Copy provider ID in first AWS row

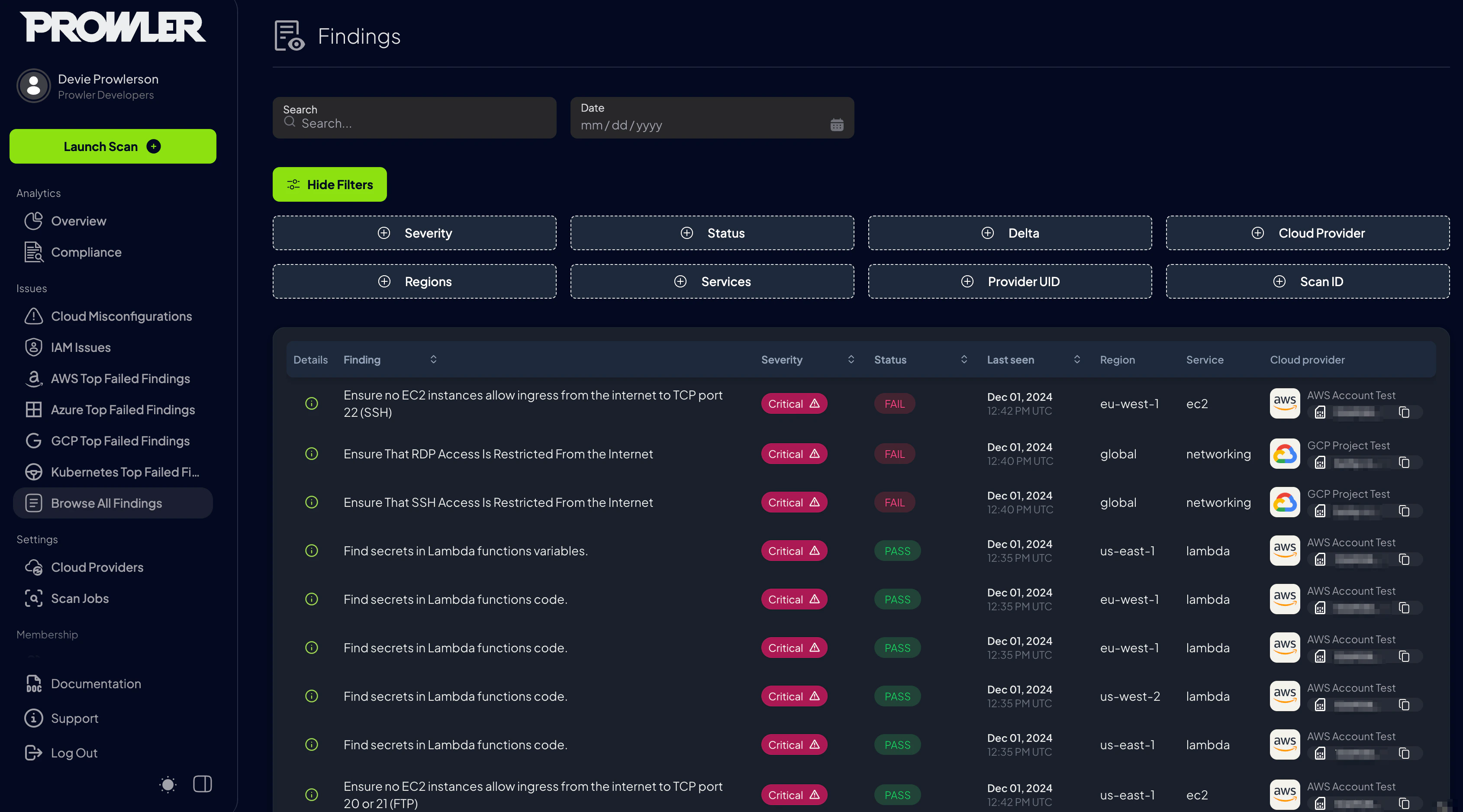[1404, 412]
